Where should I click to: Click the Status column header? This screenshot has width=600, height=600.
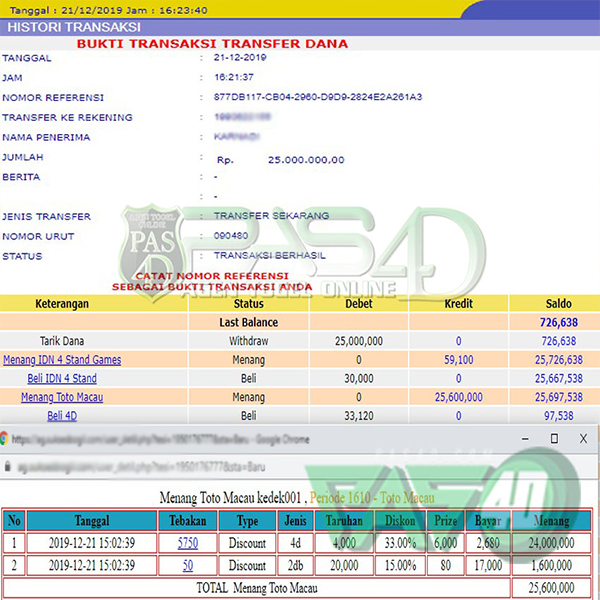[249, 304]
